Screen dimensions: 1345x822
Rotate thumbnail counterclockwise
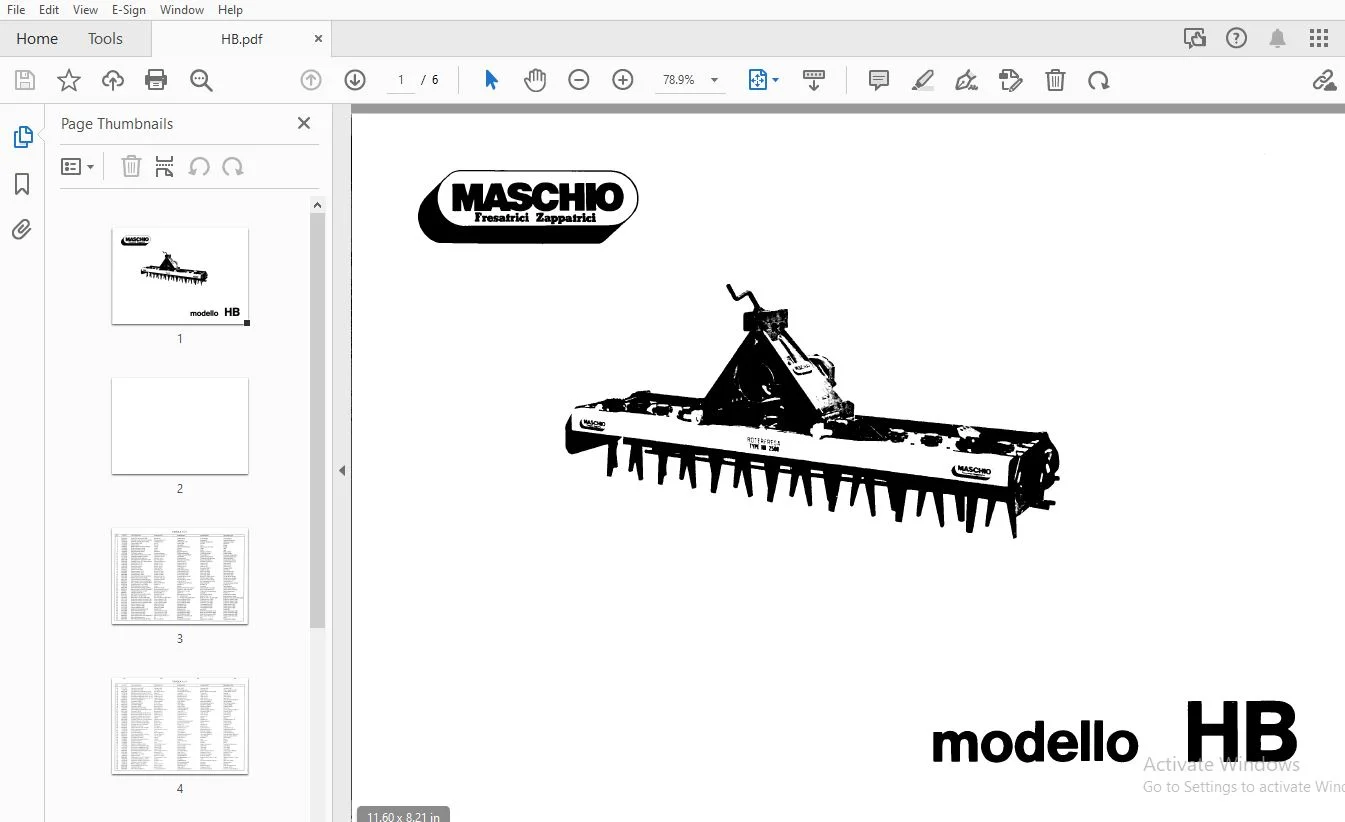click(x=199, y=166)
